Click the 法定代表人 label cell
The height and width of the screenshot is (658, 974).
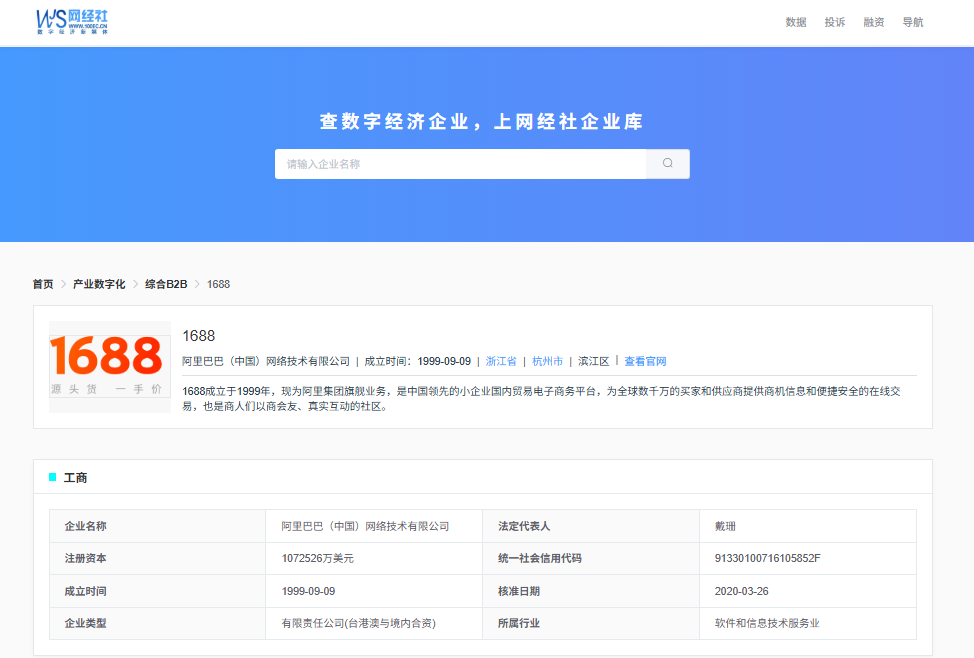(x=591, y=526)
